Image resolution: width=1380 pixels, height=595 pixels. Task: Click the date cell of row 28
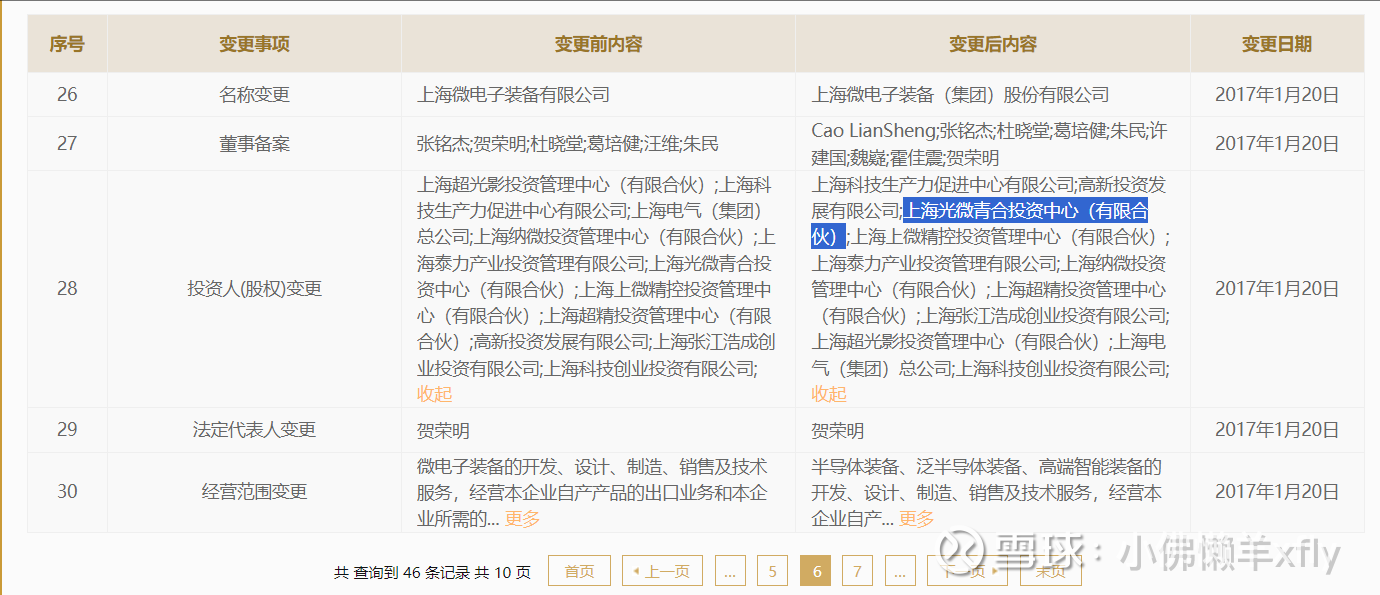tap(1277, 289)
